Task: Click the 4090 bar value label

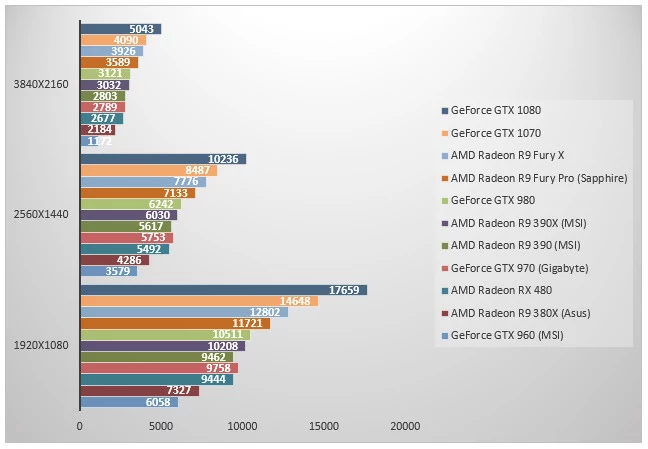Action: click(x=126, y=41)
